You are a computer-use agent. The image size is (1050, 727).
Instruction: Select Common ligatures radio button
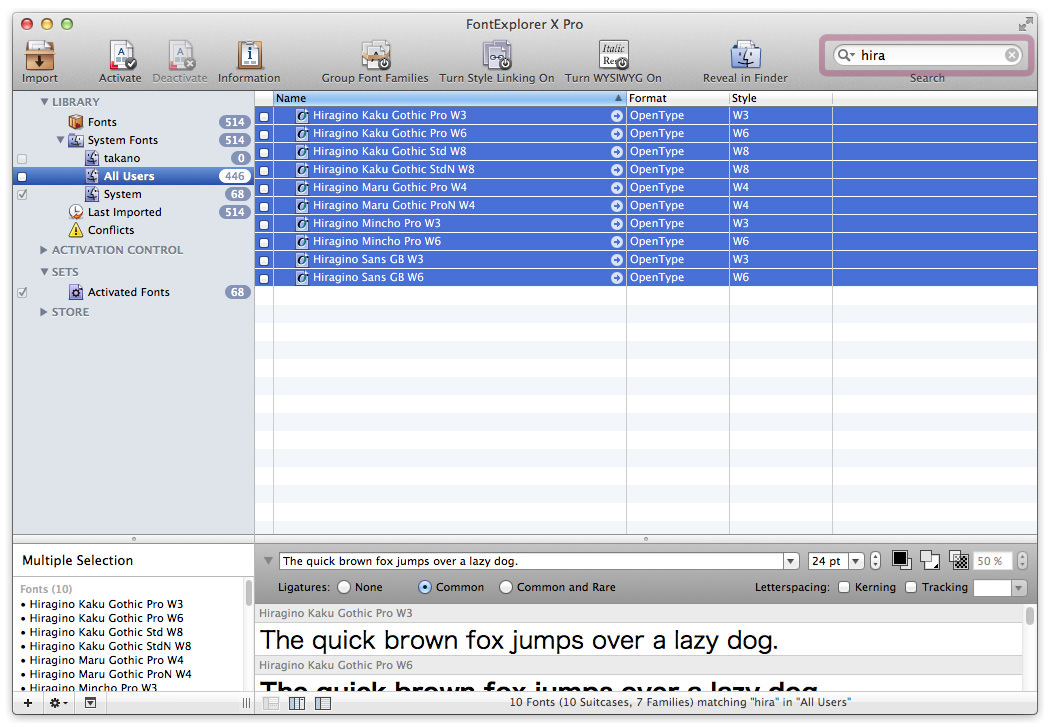(425, 587)
